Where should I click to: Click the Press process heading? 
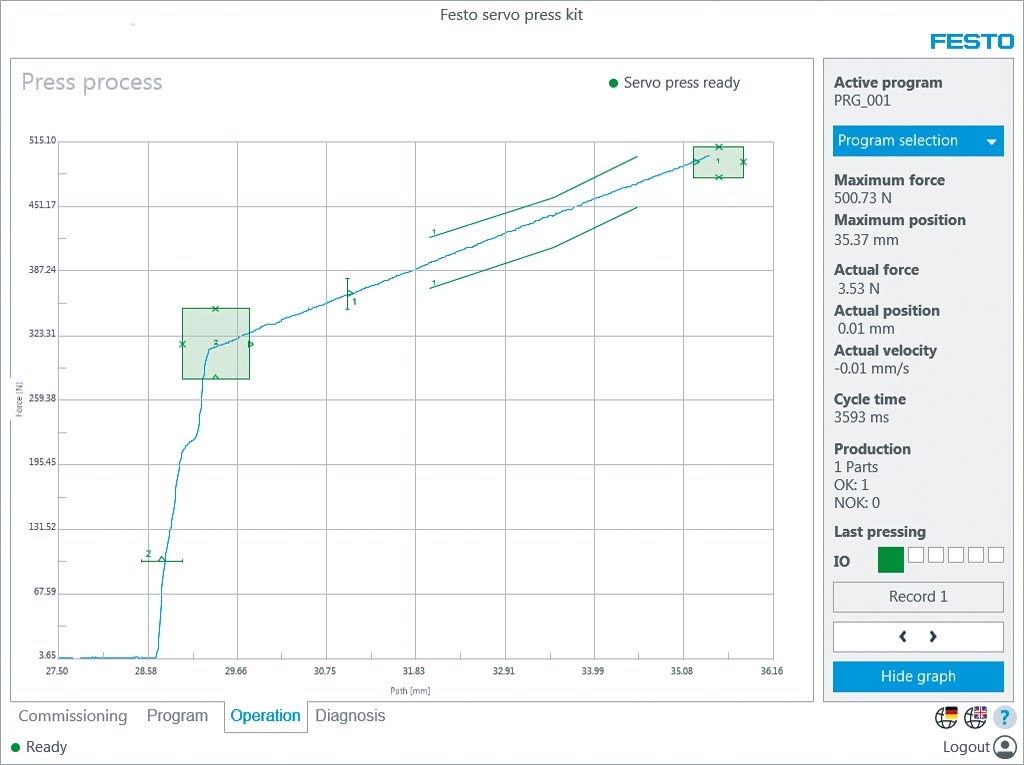[92, 82]
